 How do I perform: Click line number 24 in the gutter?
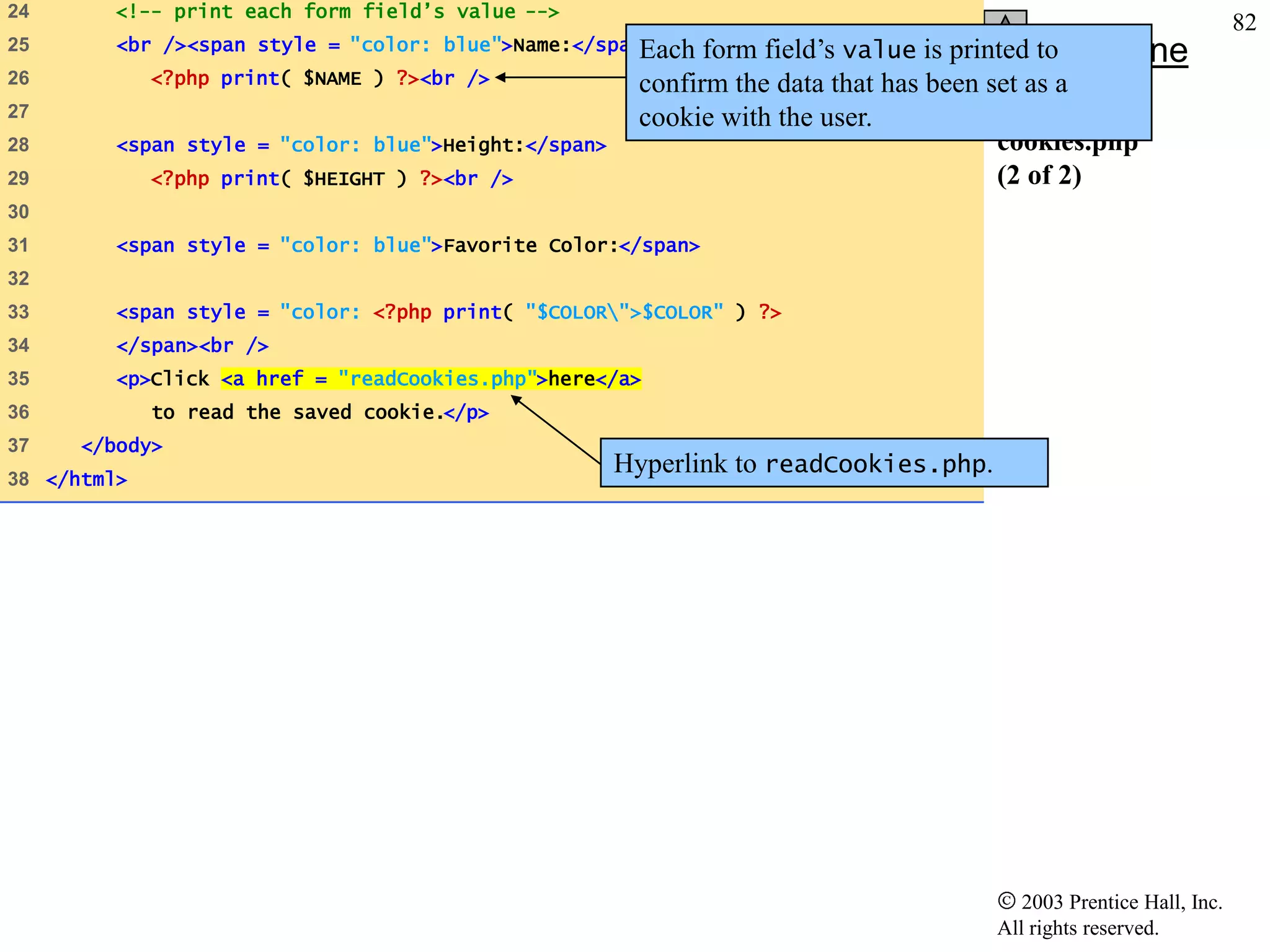tap(19, 12)
